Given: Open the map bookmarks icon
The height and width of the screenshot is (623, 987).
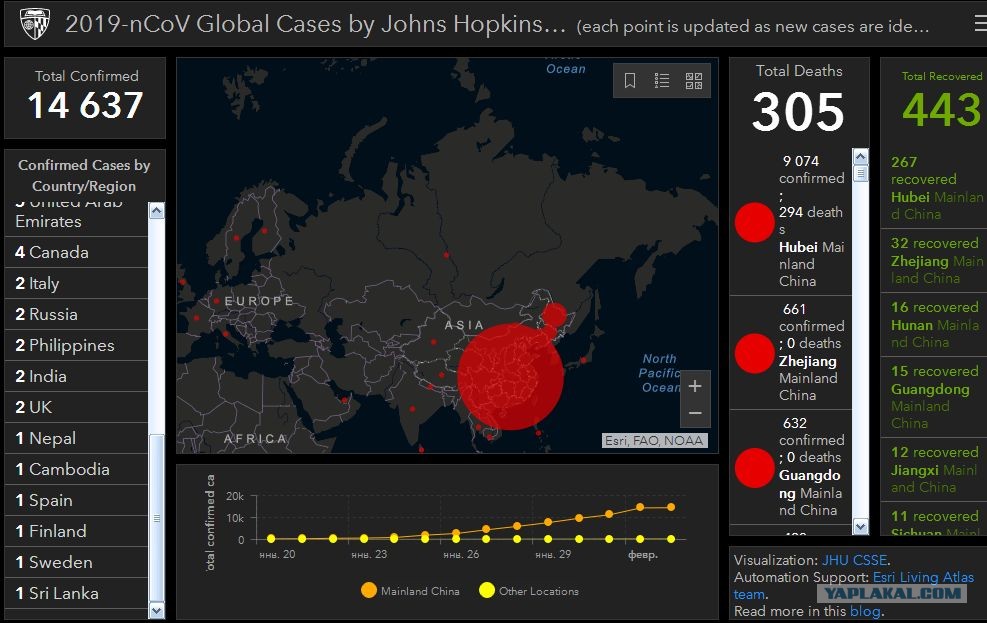Looking at the screenshot, I should click(x=629, y=81).
